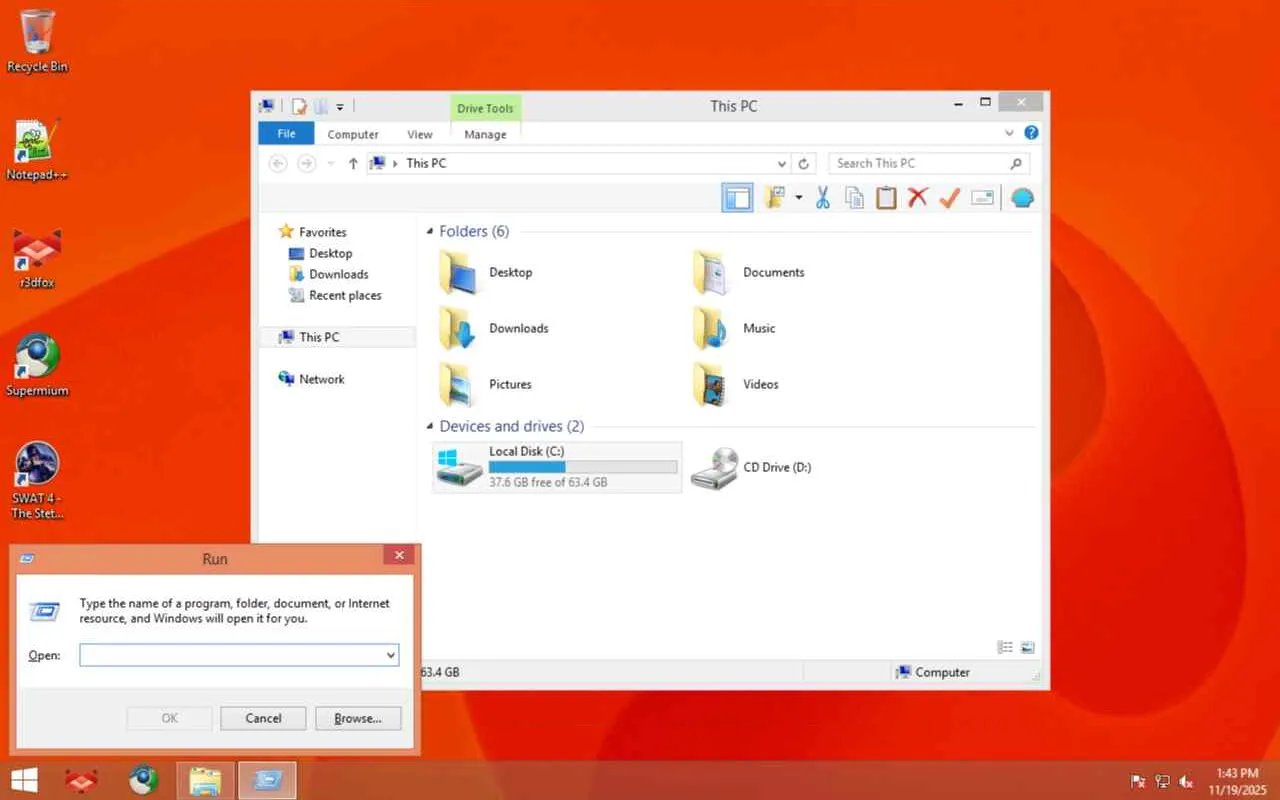Click OK in the Run dialog
The image size is (1280, 800).
point(170,718)
